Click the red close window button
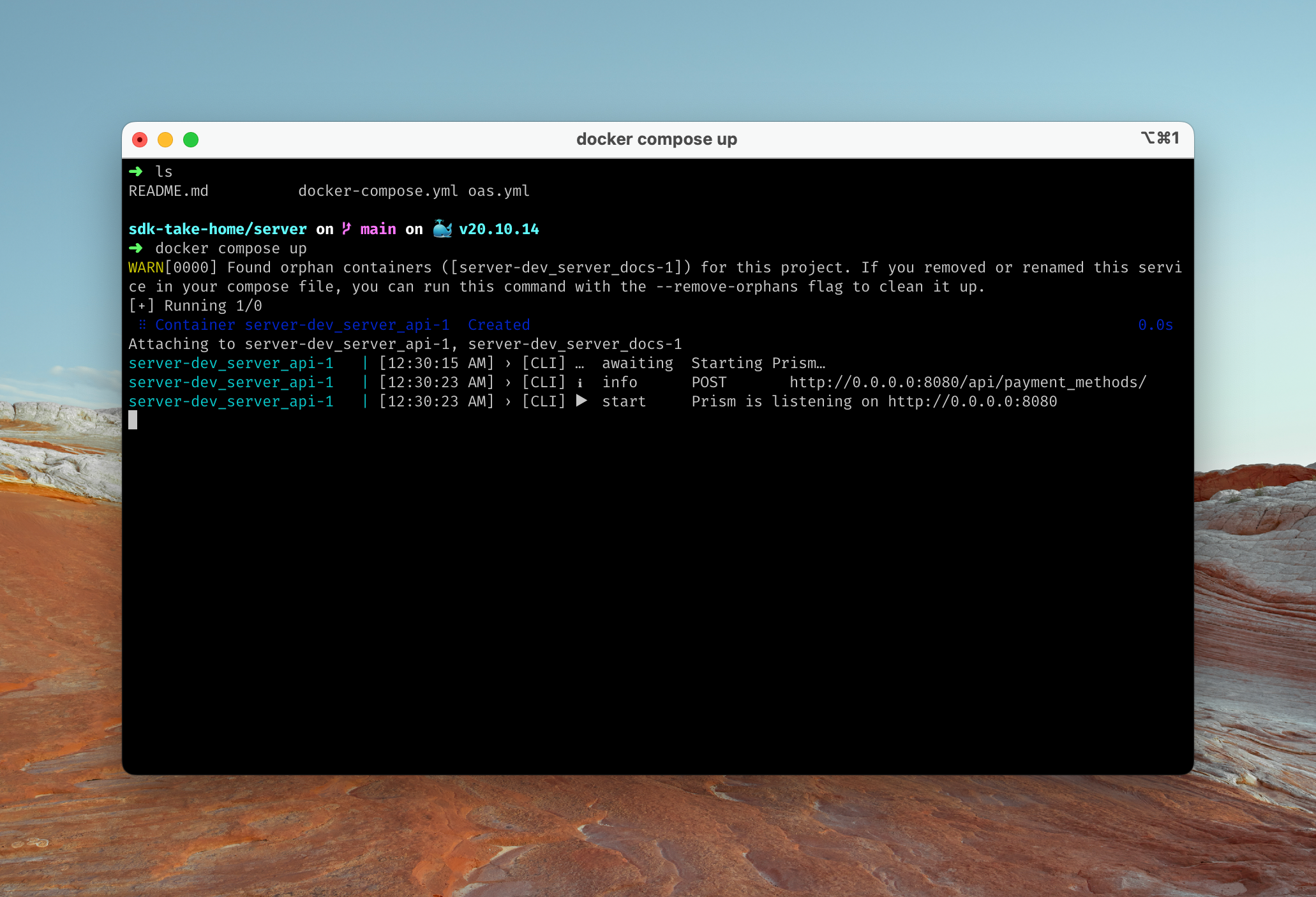Viewport: 1316px width, 897px height. (140, 140)
